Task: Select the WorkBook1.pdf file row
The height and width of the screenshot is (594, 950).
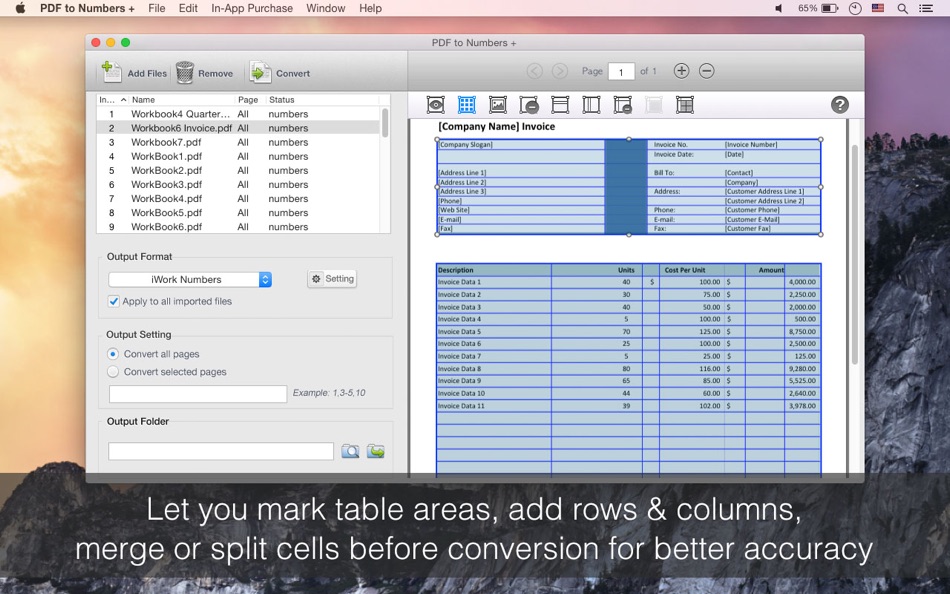Action: 239,156
